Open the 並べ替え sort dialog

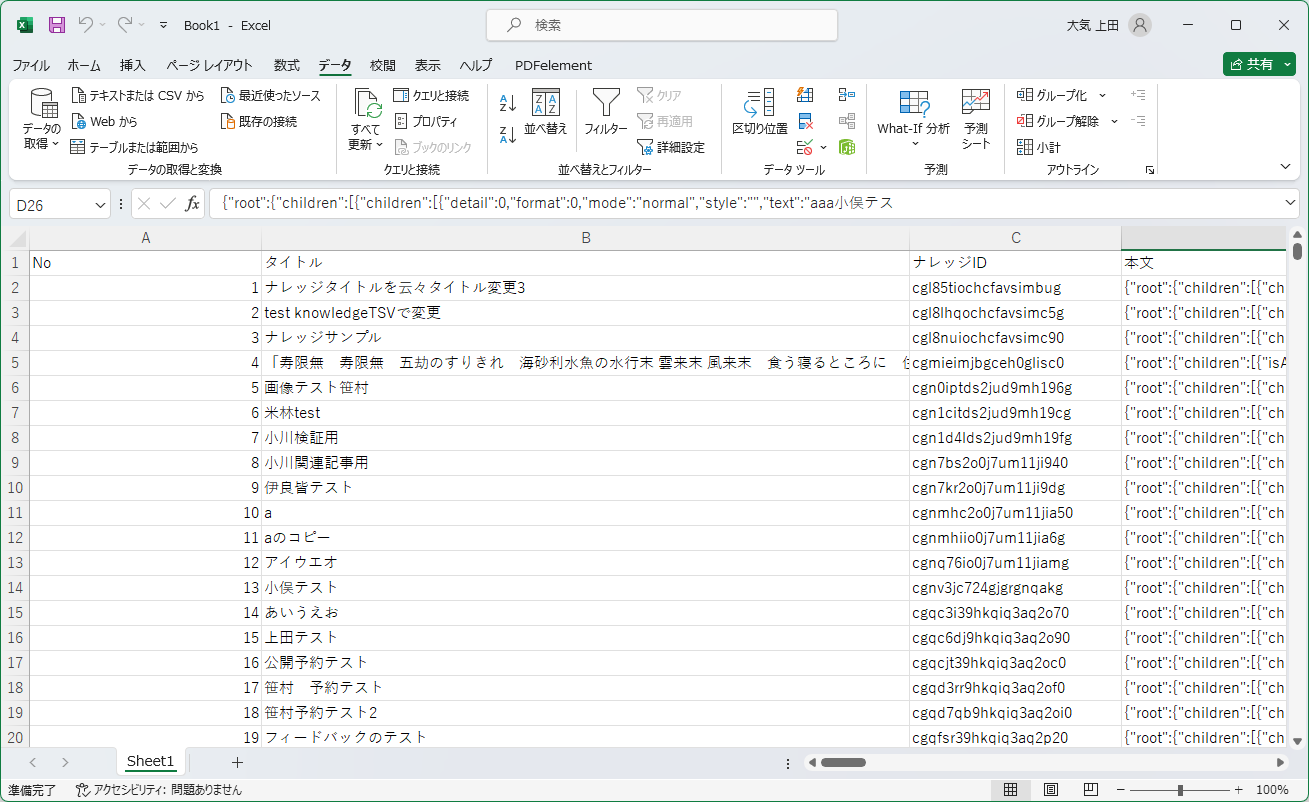(x=546, y=114)
